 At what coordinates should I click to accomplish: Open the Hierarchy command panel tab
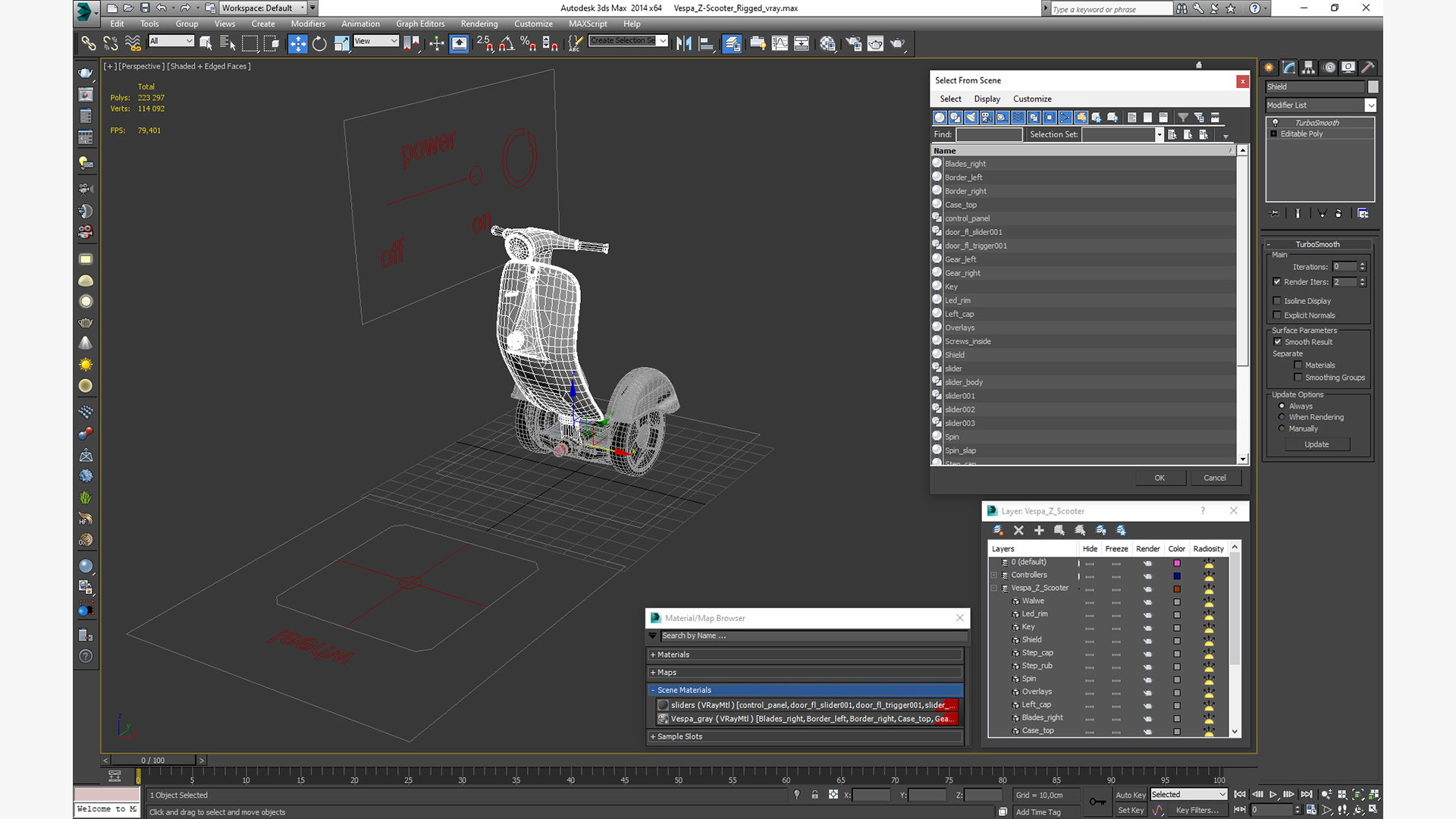[1309, 67]
